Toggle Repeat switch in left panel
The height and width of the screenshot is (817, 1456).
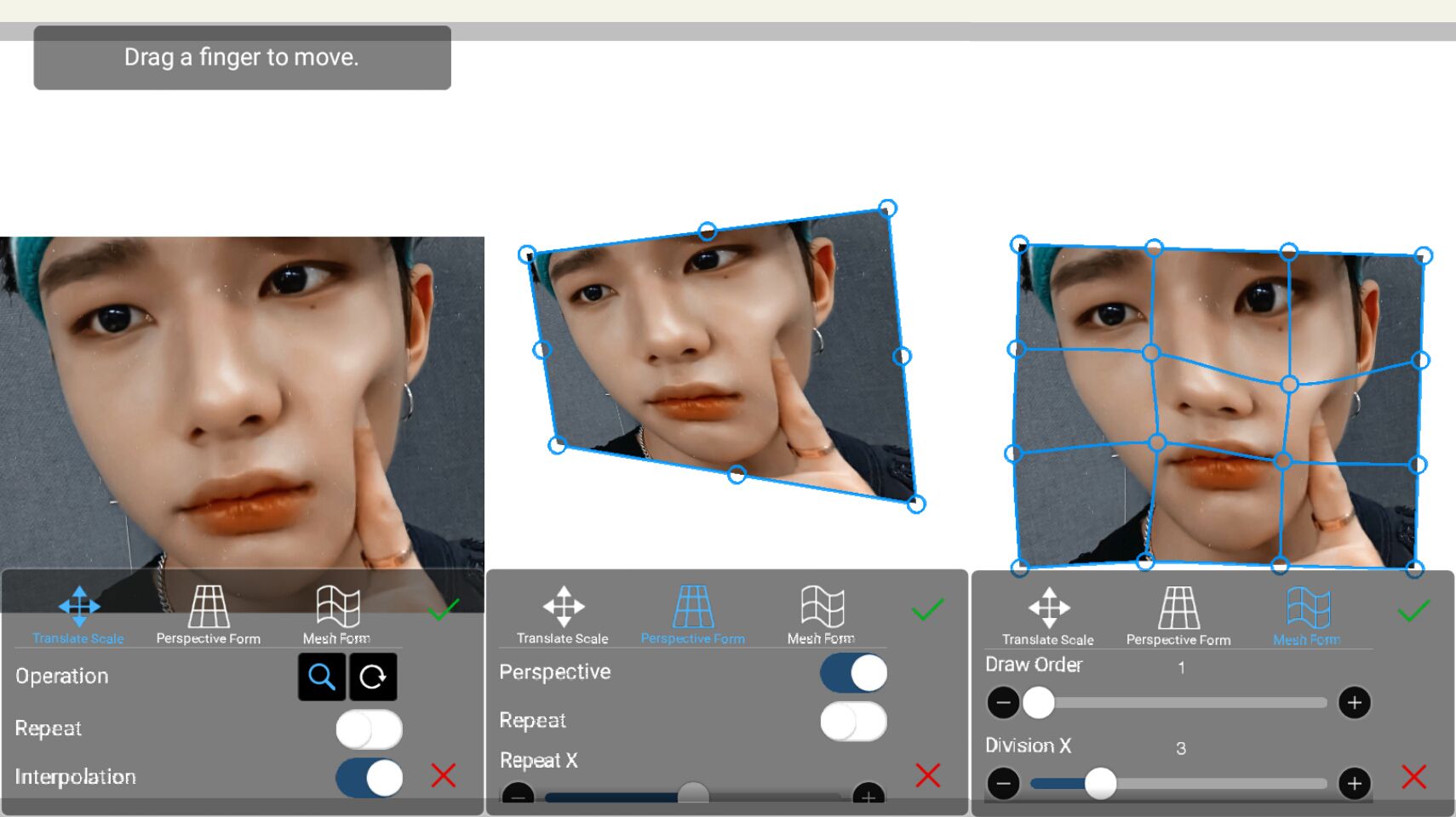(369, 729)
